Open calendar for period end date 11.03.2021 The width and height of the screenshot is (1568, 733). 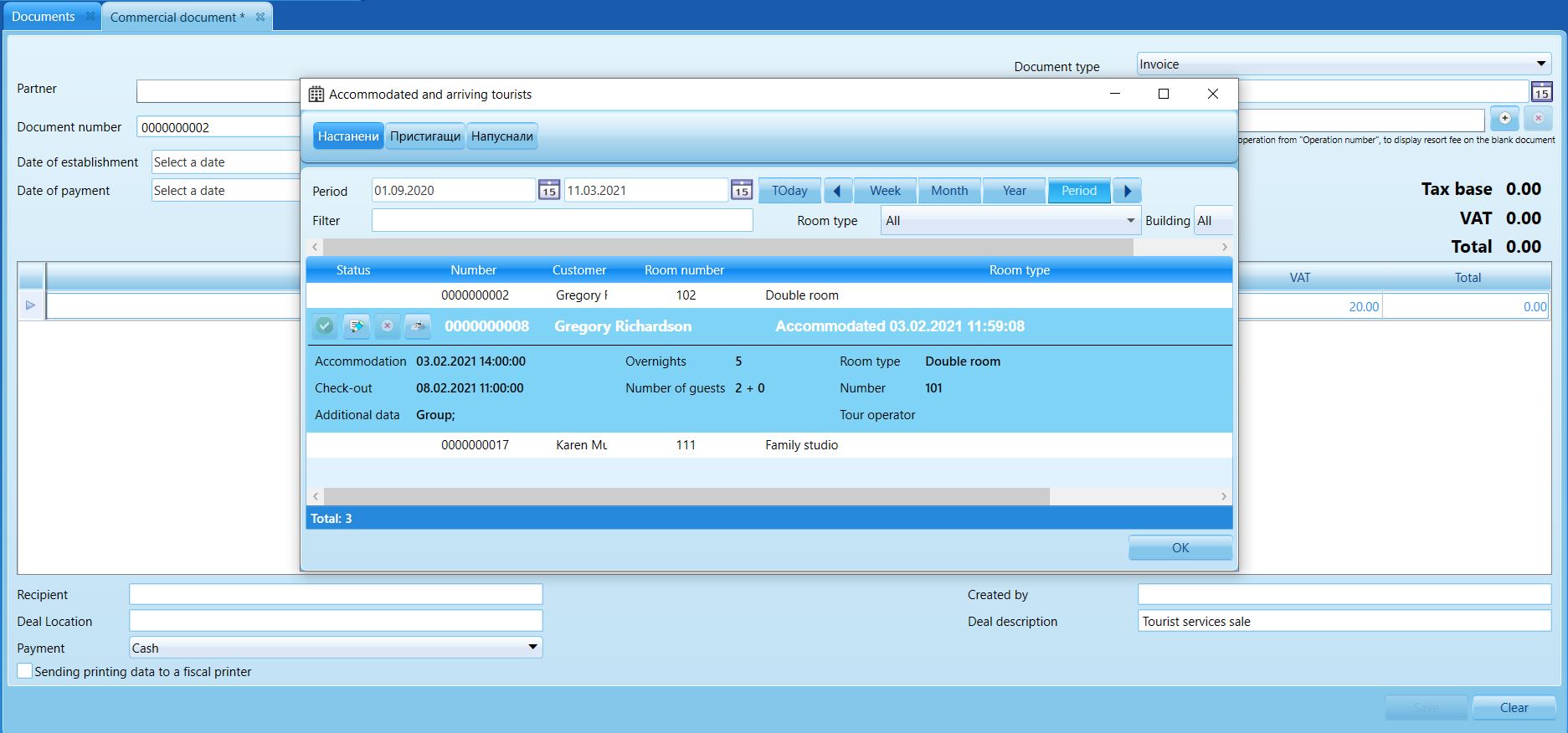pos(741,190)
